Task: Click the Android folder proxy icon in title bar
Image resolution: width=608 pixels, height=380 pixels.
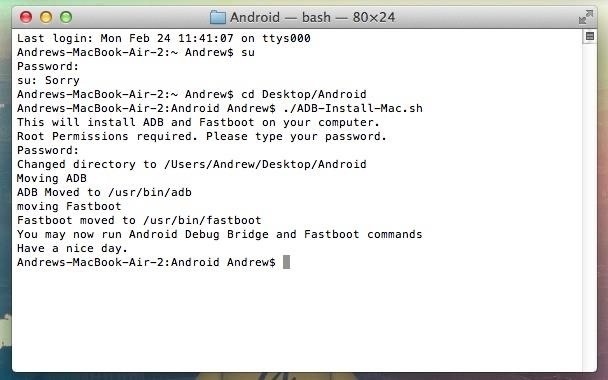Action: (218, 17)
